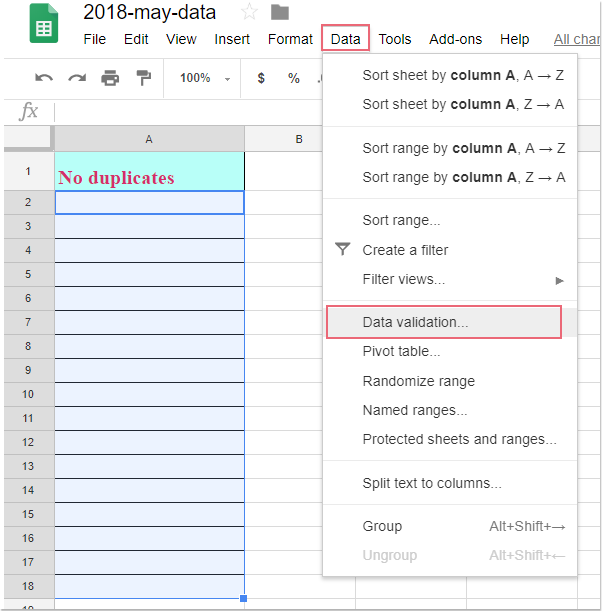Select Split text to columns...
Image resolution: width=602 pixels, height=611 pixels.
click(450, 483)
